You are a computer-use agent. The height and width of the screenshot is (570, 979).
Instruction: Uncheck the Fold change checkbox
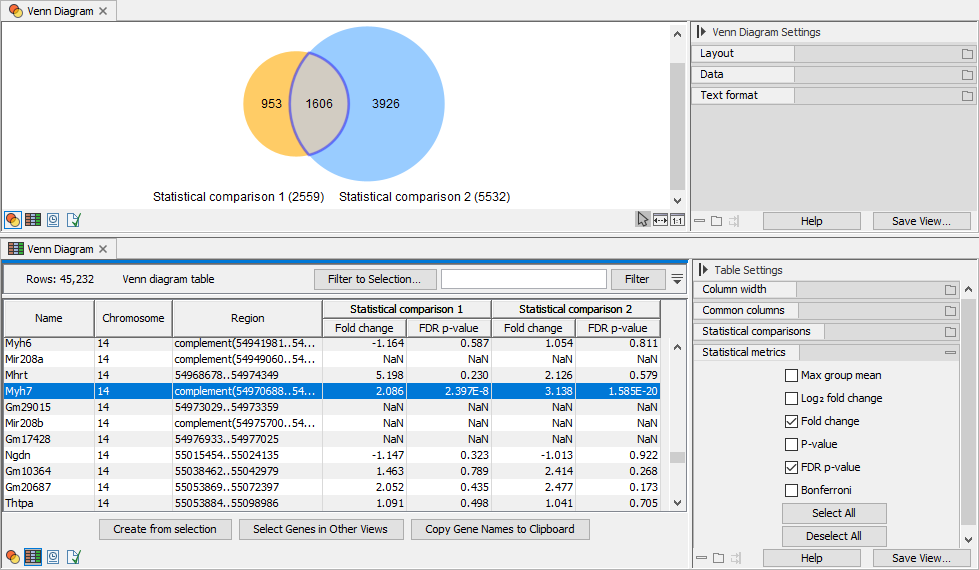click(x=792, y=422)
